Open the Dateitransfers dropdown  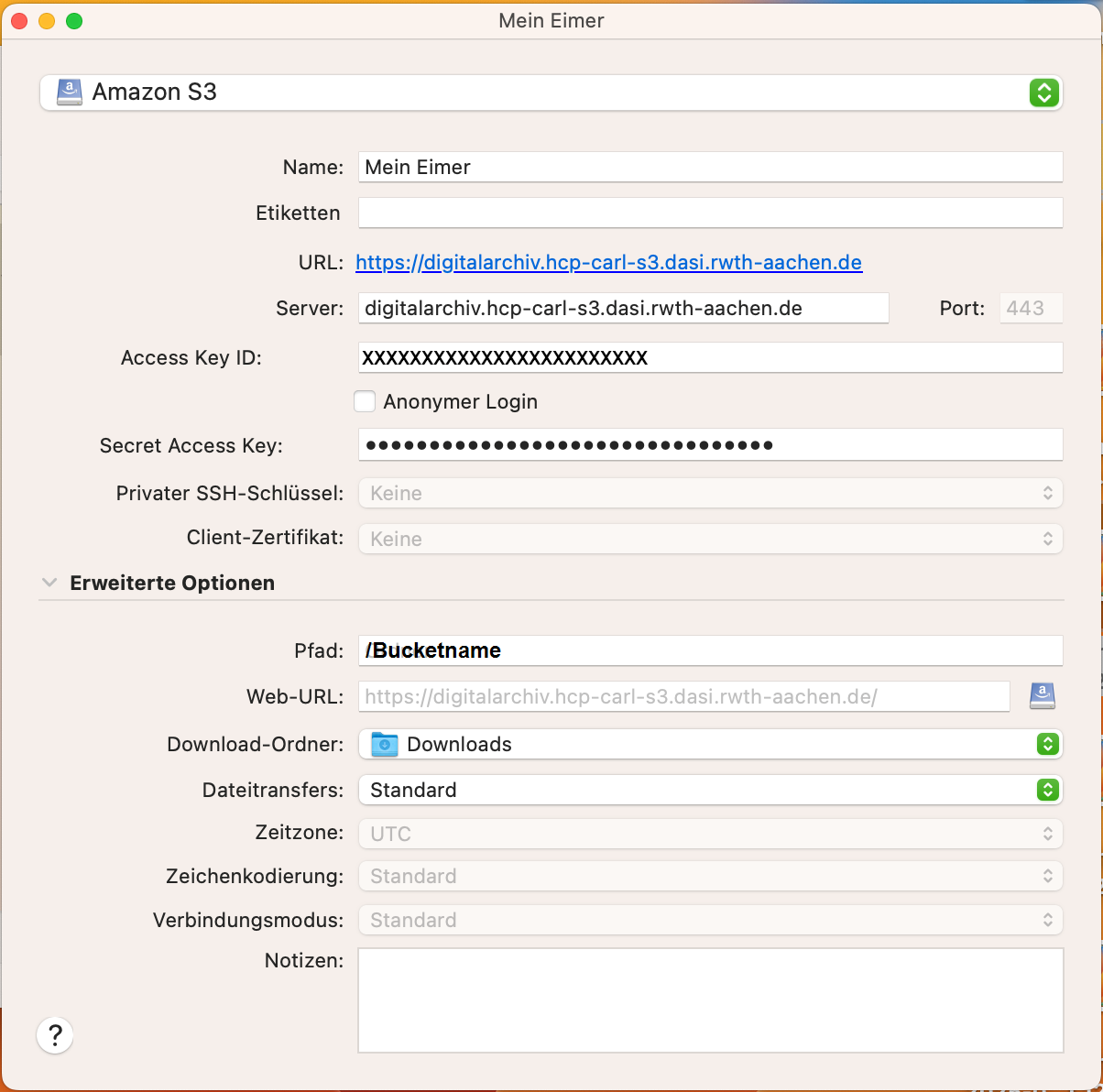[x=710, y=790]
